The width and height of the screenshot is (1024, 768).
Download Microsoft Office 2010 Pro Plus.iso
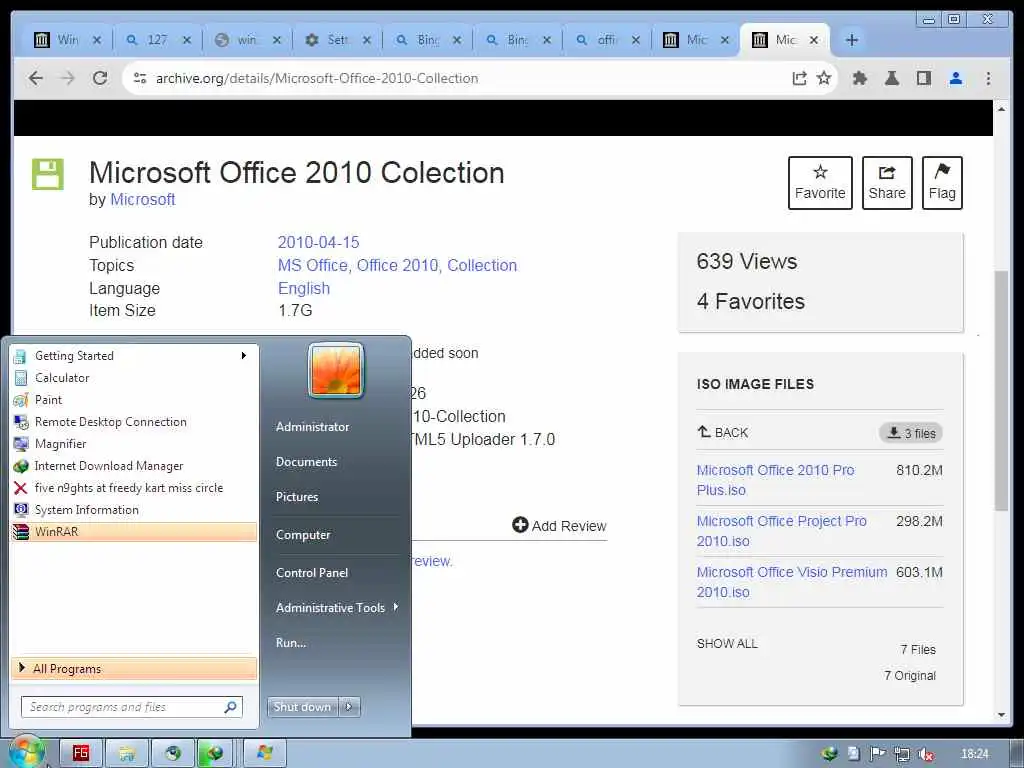coord(775,480)
